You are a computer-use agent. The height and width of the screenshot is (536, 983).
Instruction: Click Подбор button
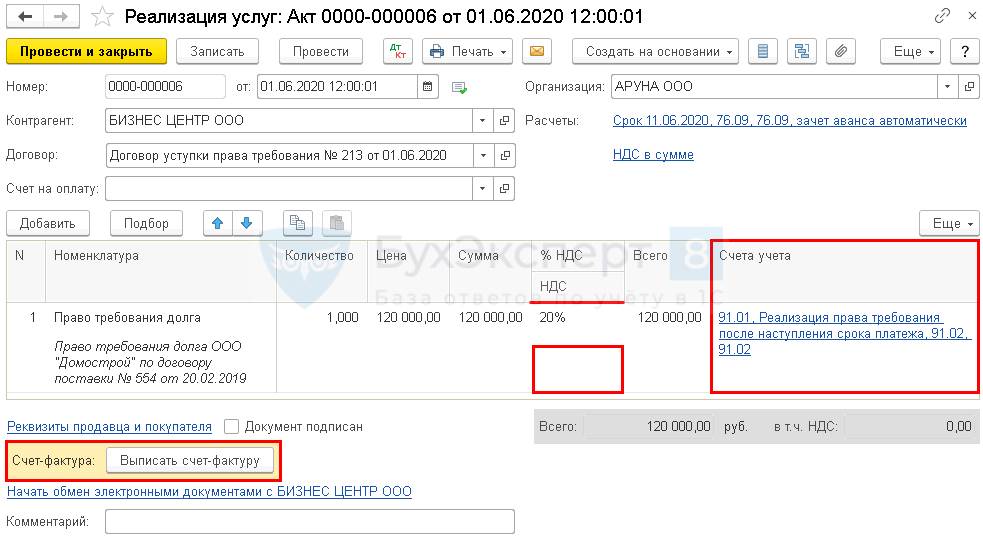click(146, 223)
